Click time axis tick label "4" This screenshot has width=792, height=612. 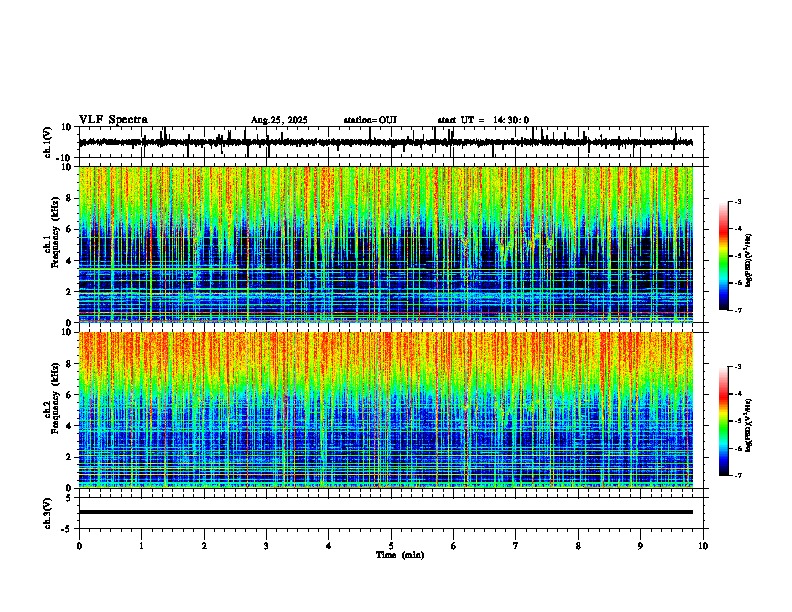coord(329,546)
